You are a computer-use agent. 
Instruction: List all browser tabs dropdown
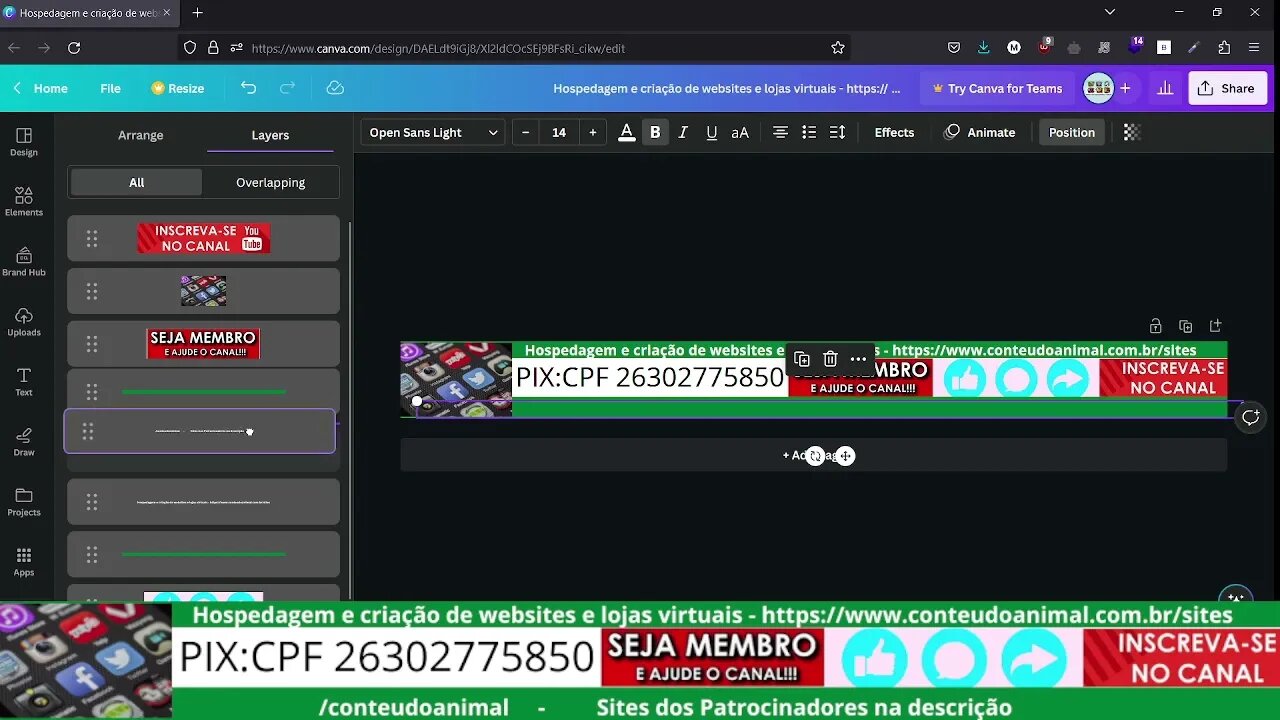[x=1110, y=13]
